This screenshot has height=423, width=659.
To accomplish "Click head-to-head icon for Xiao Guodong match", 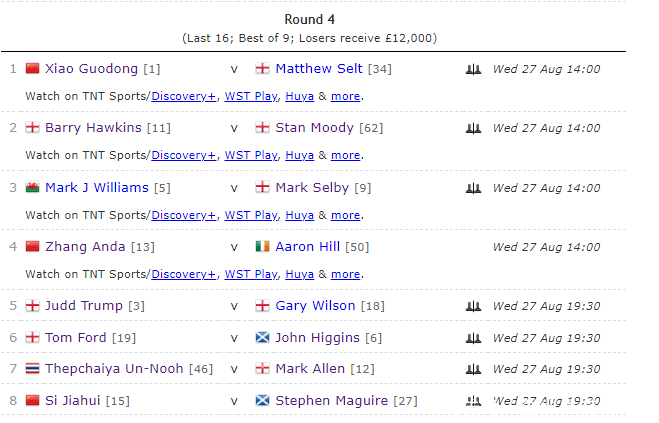I will click(474, 69).
